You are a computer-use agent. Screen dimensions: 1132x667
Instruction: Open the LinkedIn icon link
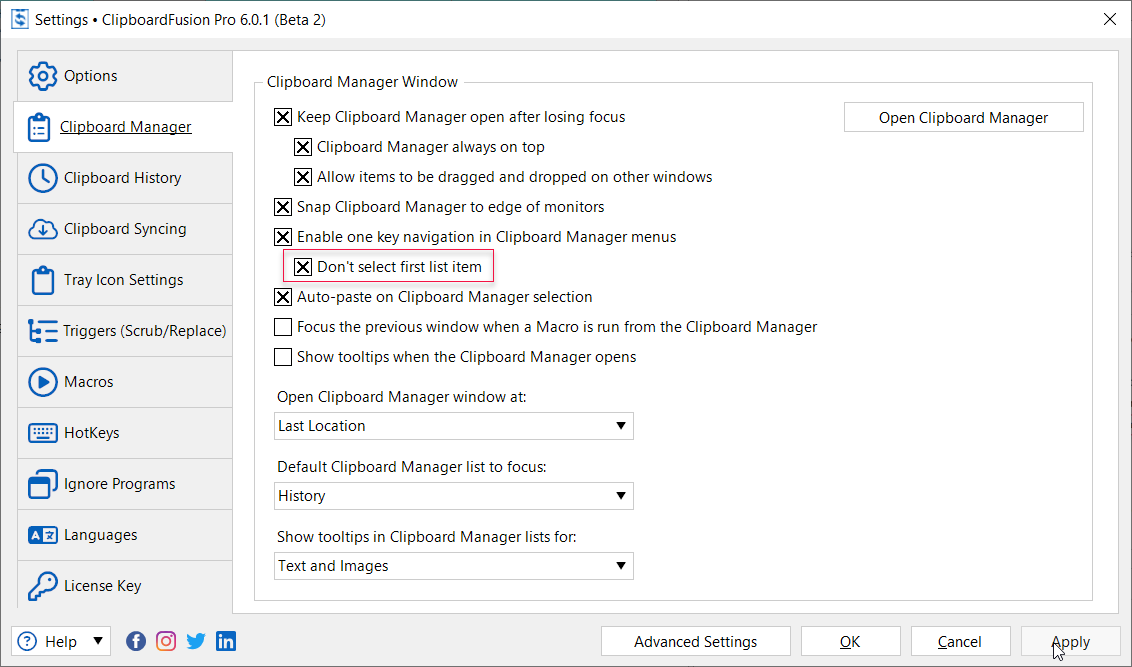click(x=226, y=642)
